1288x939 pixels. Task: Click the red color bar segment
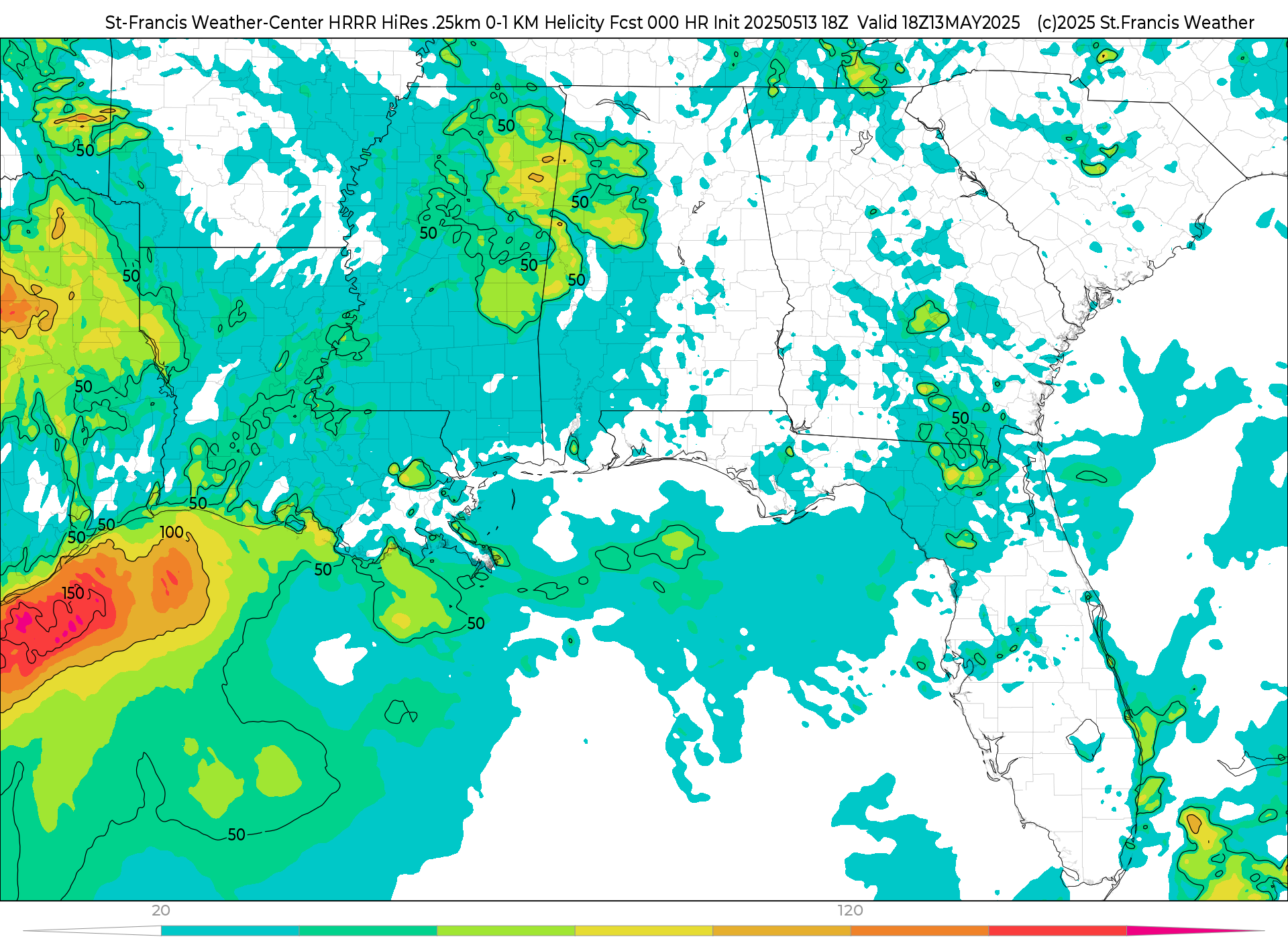click(1058, 931)
